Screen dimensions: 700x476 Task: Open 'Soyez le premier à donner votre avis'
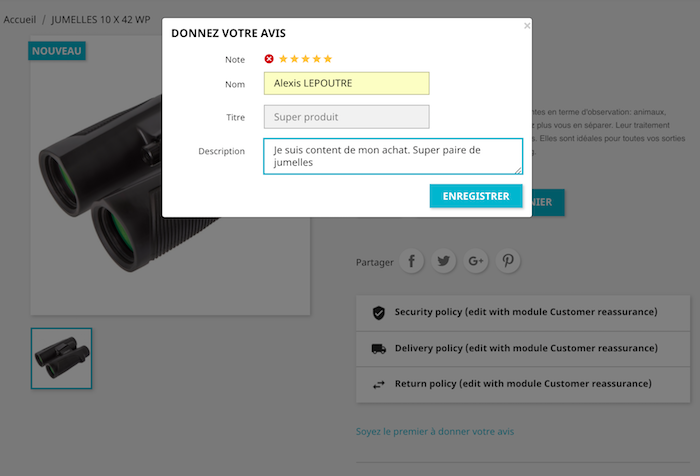435,431
